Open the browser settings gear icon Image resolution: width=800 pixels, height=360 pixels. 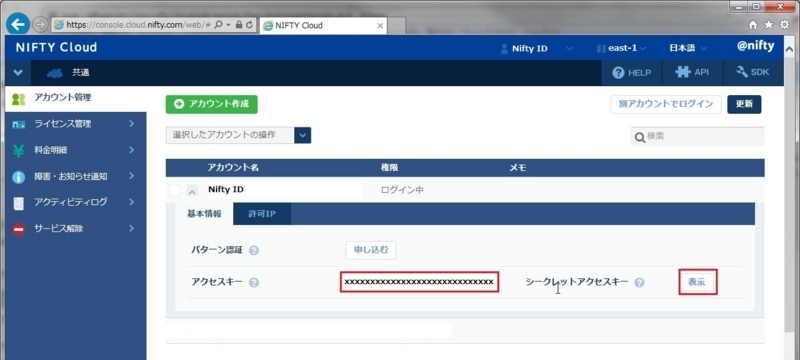785,24
